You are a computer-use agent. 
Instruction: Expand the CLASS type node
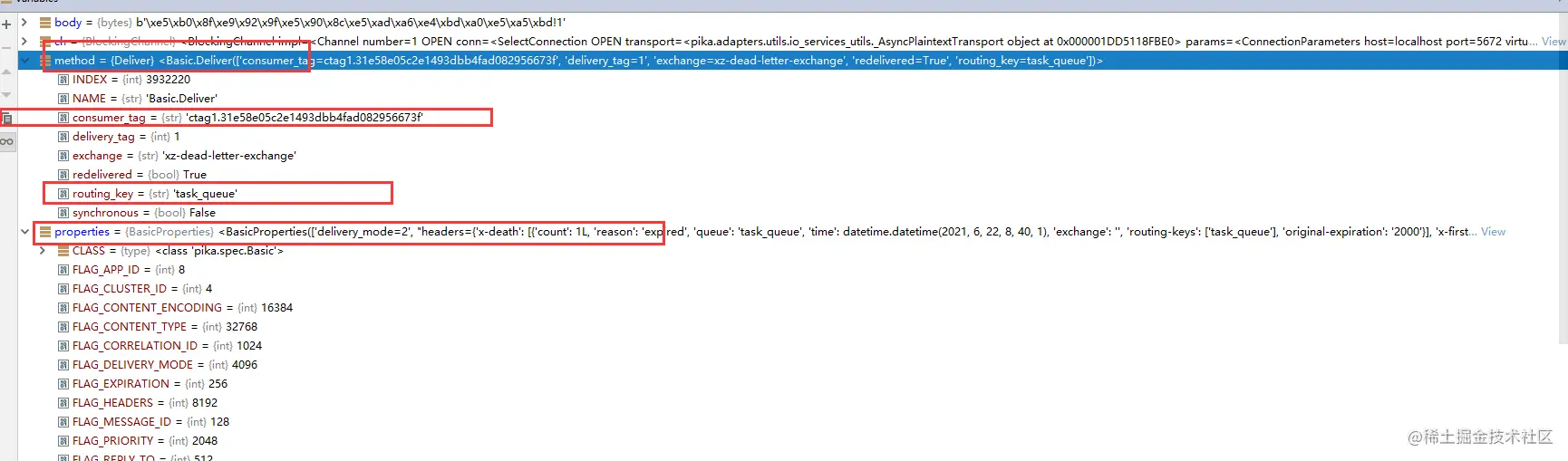(43, 251)
